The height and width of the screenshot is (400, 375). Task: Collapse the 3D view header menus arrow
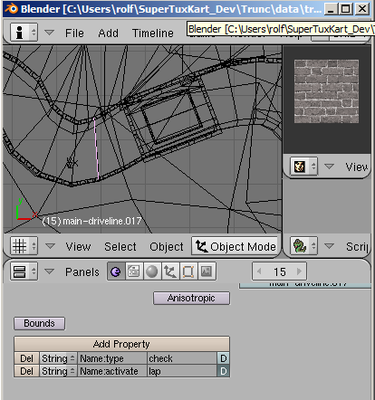pos(50,246)
